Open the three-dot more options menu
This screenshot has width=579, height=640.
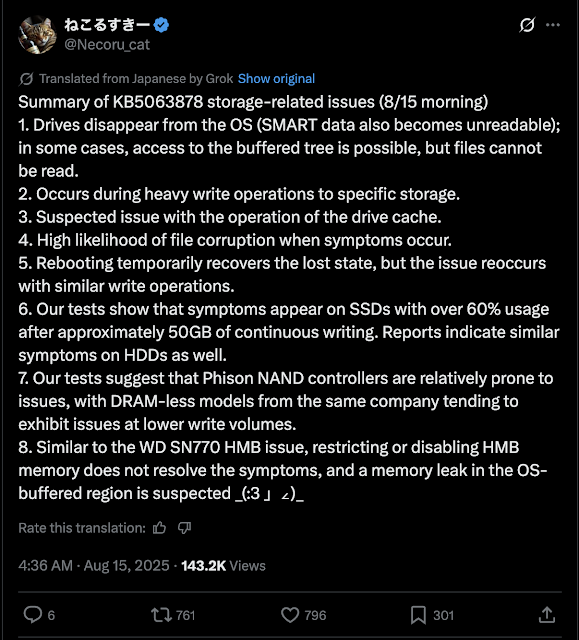click(553, 25)
